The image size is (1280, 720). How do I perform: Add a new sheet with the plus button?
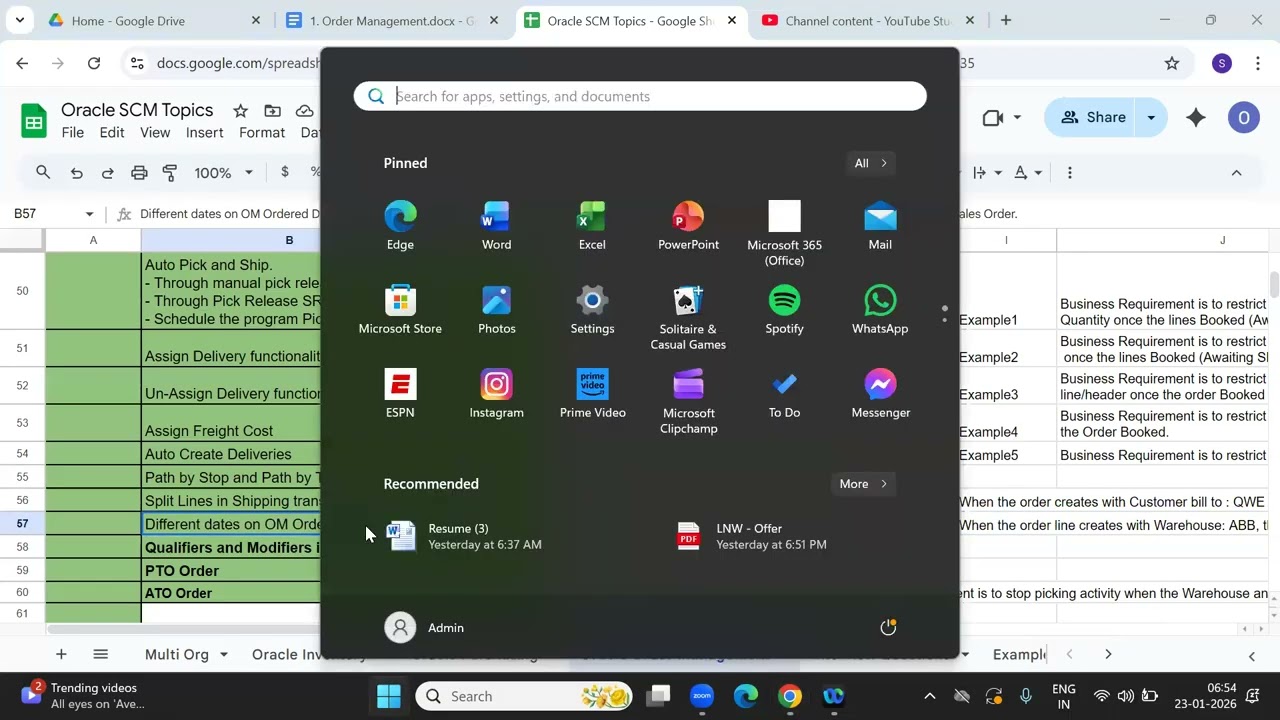coord(61,654)
